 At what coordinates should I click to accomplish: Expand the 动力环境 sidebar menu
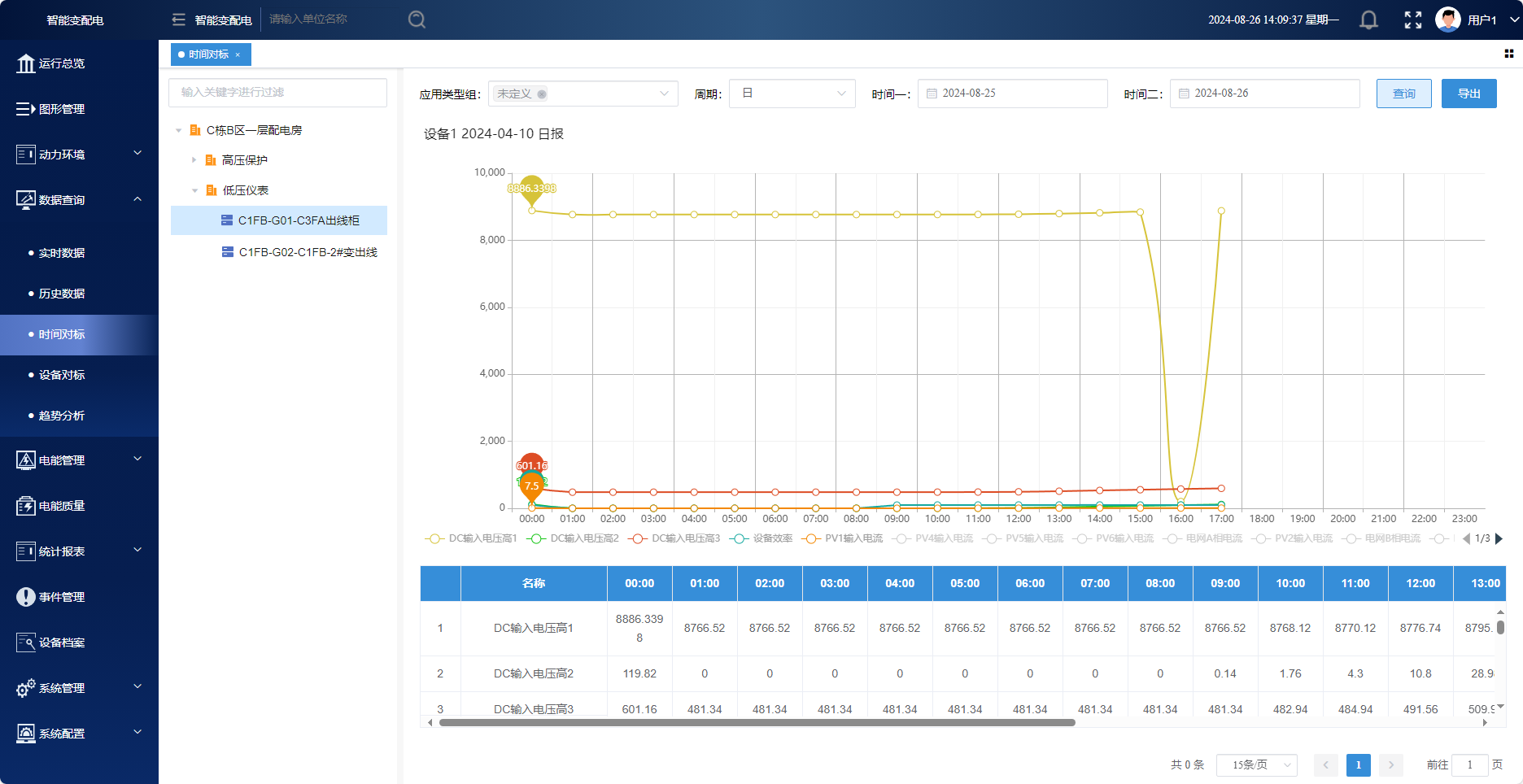137,153
